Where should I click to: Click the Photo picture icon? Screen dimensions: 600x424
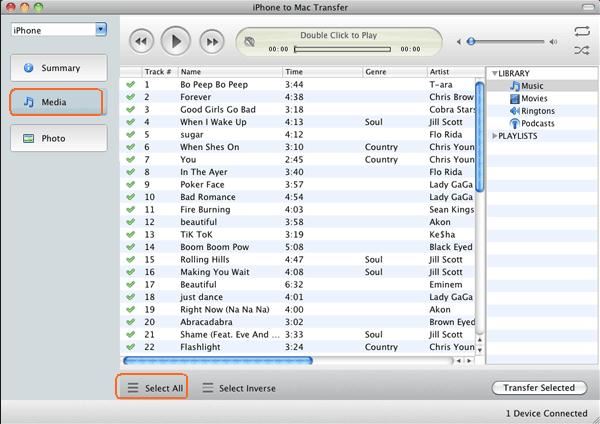[29, 138]
